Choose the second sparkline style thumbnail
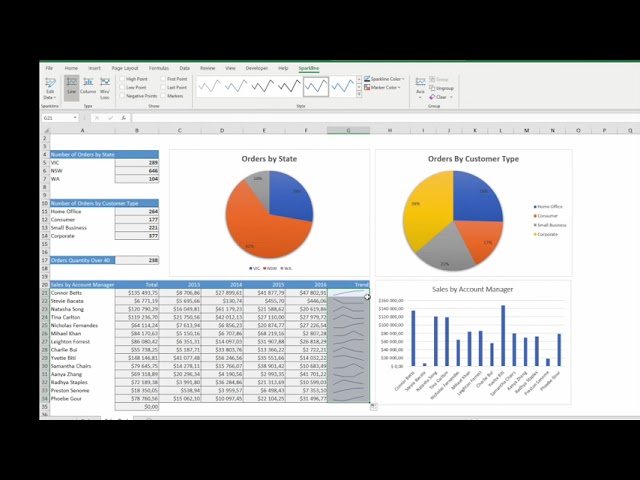Viewport: 640px width, 480px height. click(x=236, y=86)
